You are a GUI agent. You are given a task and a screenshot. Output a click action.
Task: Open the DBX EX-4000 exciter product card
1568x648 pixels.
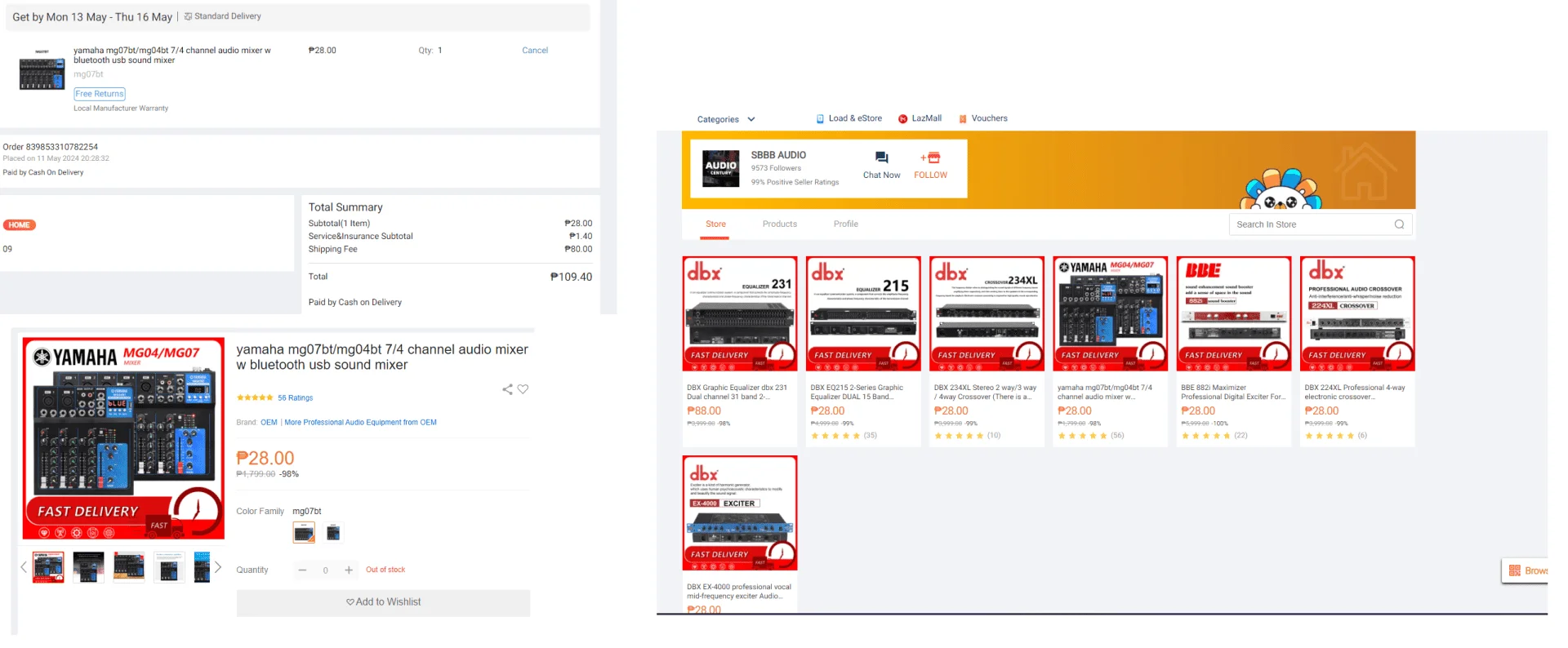[x=740, y=534]
